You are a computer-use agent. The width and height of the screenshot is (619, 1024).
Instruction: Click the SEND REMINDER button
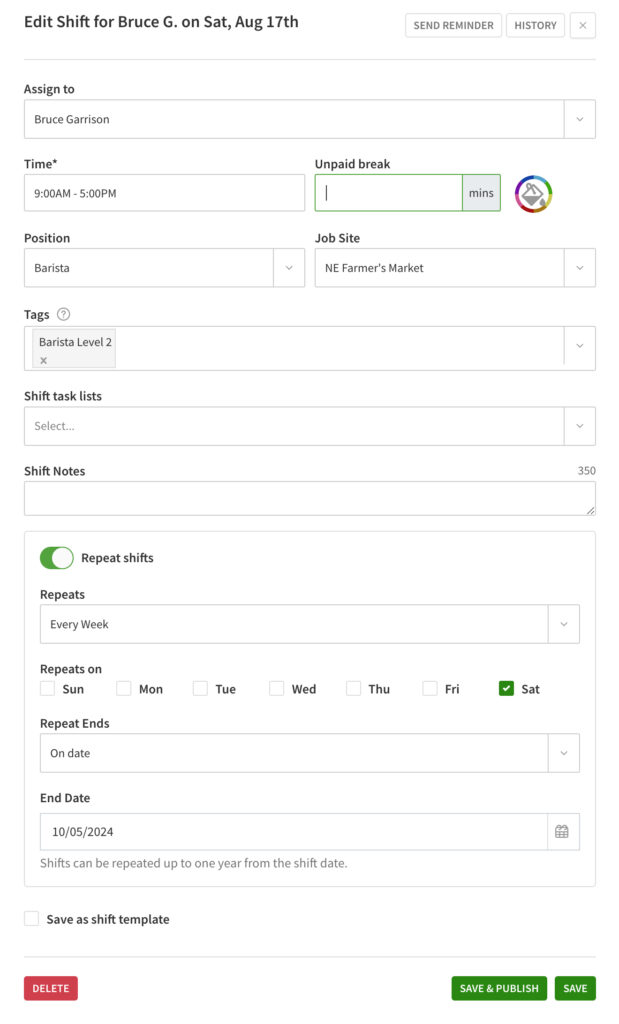pyautogui.click(x=453, y=25)
